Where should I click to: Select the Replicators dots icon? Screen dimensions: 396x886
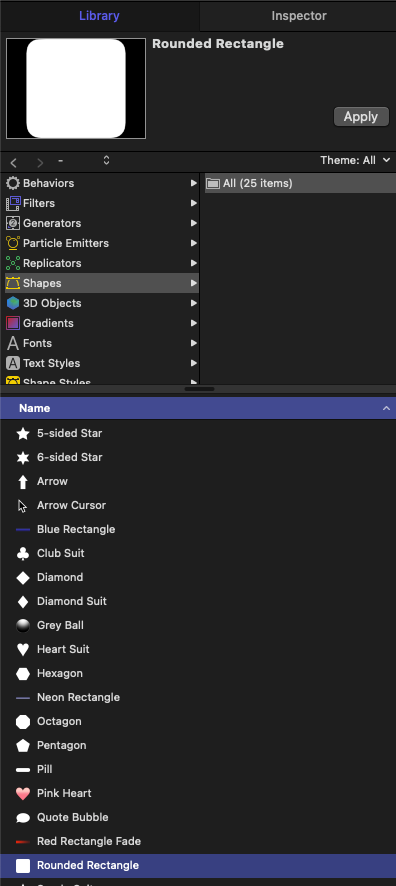coord(12,263)
